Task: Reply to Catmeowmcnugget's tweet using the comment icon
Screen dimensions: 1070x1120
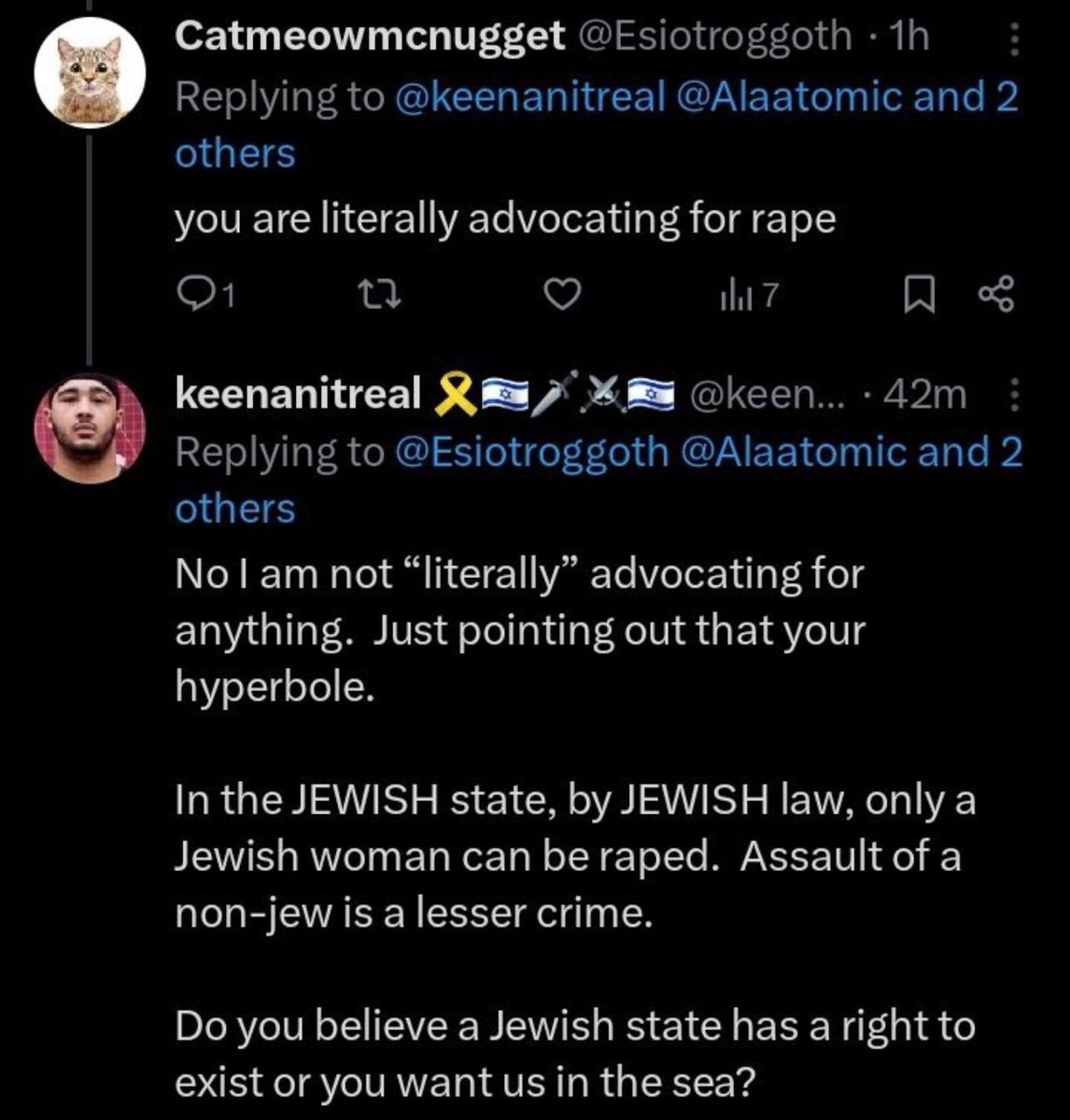Action: pos(194,296)
